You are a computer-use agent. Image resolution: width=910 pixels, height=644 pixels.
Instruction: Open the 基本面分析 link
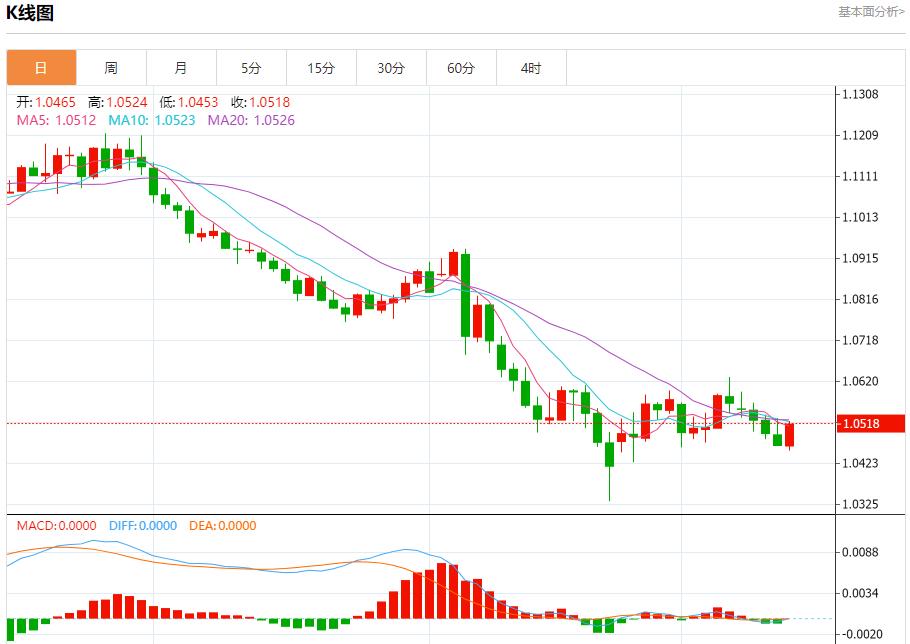[870, 12]
